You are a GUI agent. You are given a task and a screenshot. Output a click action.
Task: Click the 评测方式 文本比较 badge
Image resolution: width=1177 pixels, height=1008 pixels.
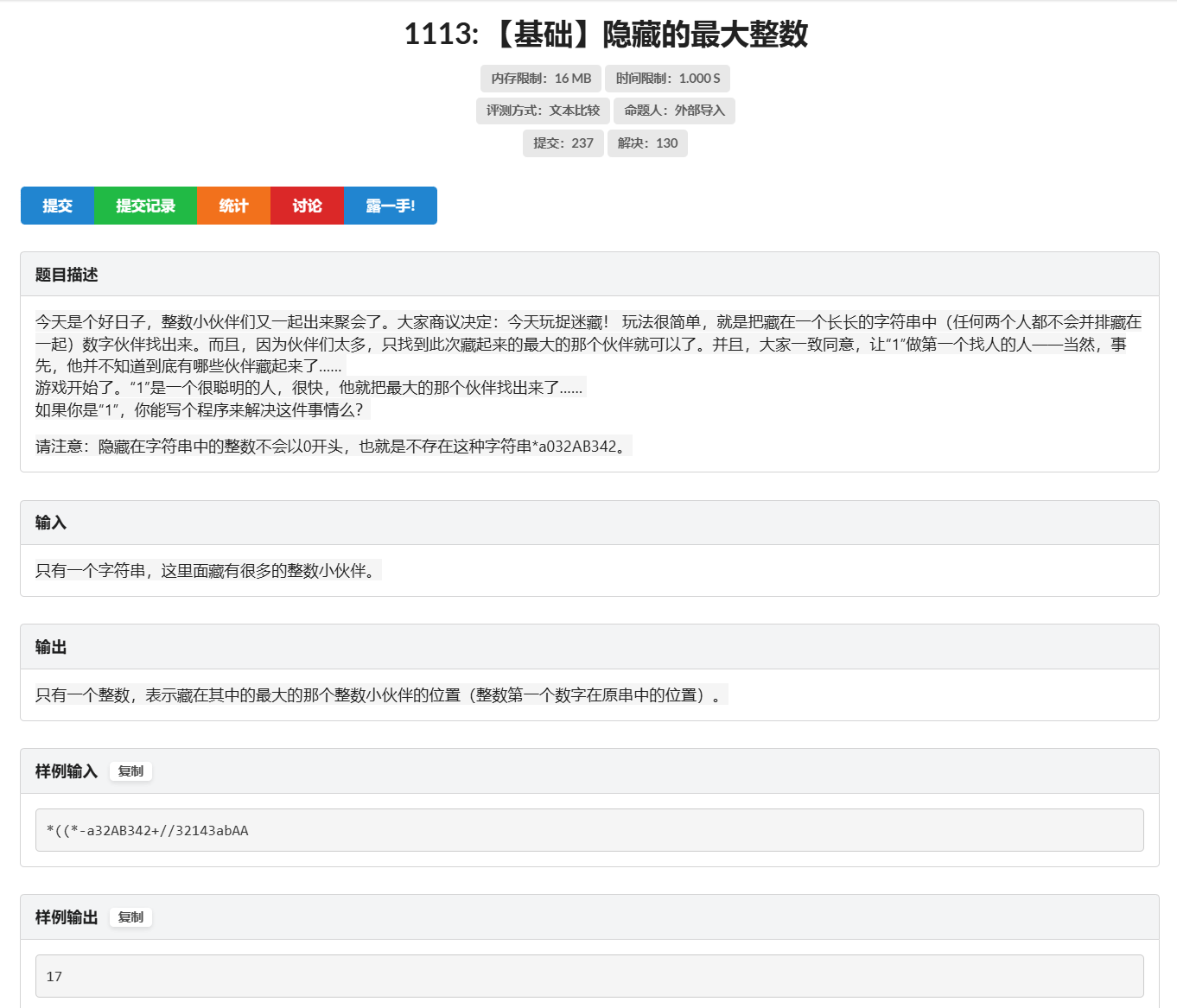(544, 111)
